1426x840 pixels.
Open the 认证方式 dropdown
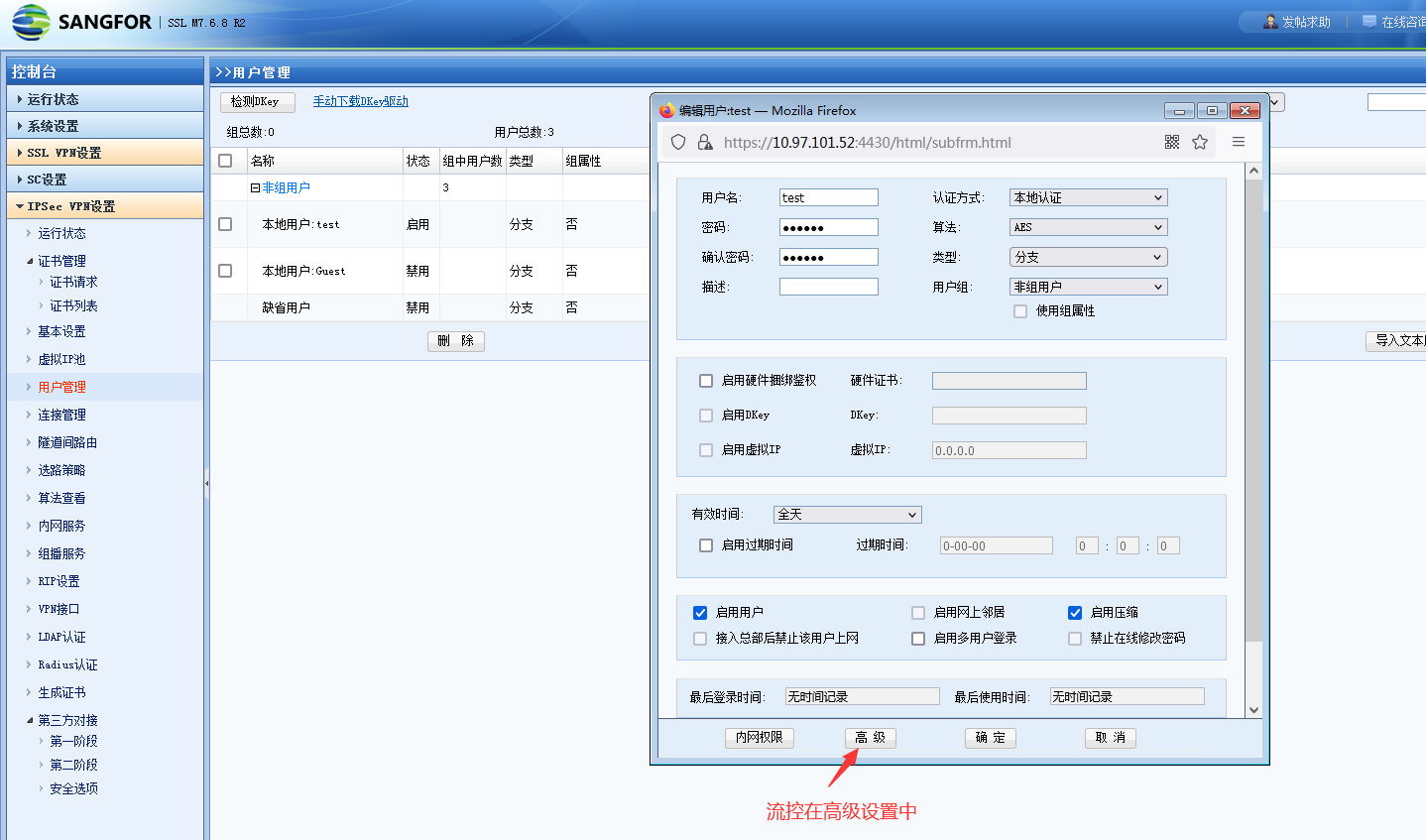coord(1088,197)
